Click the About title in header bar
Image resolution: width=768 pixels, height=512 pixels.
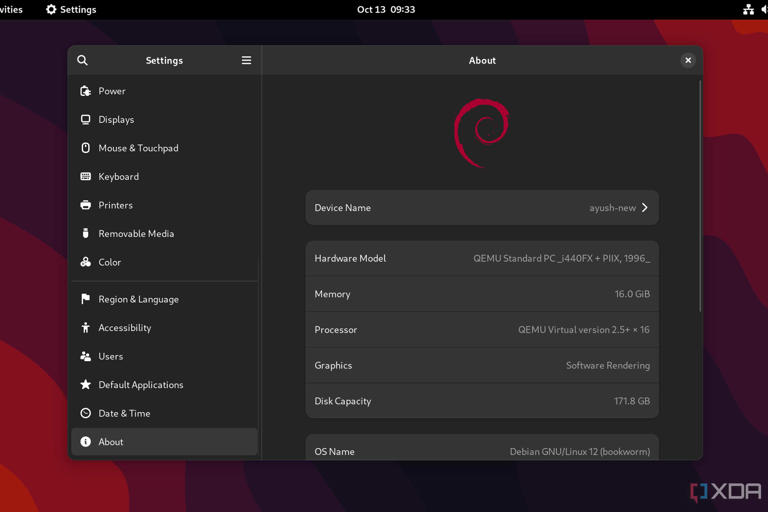pos(482,60)
